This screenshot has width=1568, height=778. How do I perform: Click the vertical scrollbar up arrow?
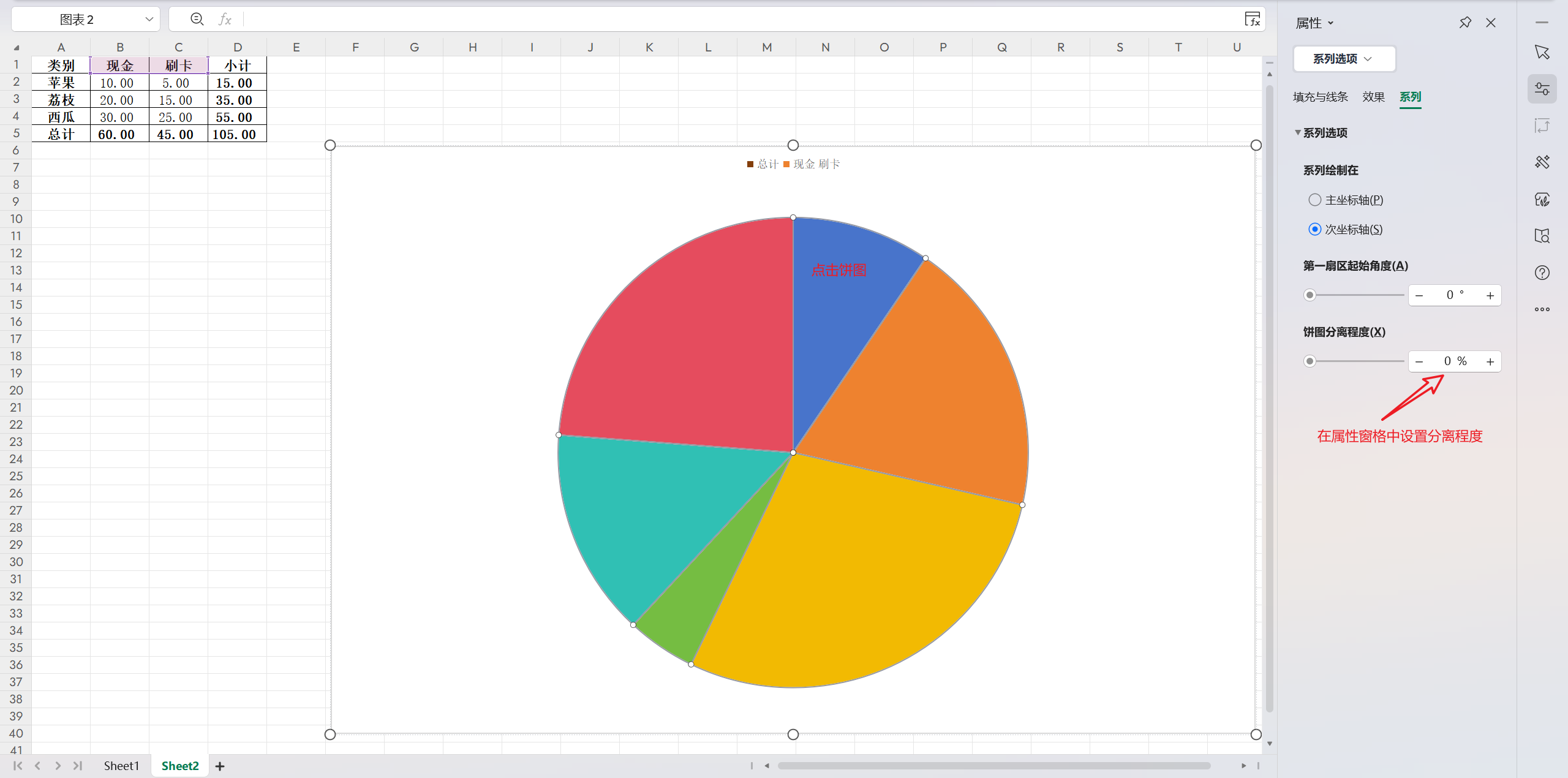pyautogui.click(x=1270, y=74)
